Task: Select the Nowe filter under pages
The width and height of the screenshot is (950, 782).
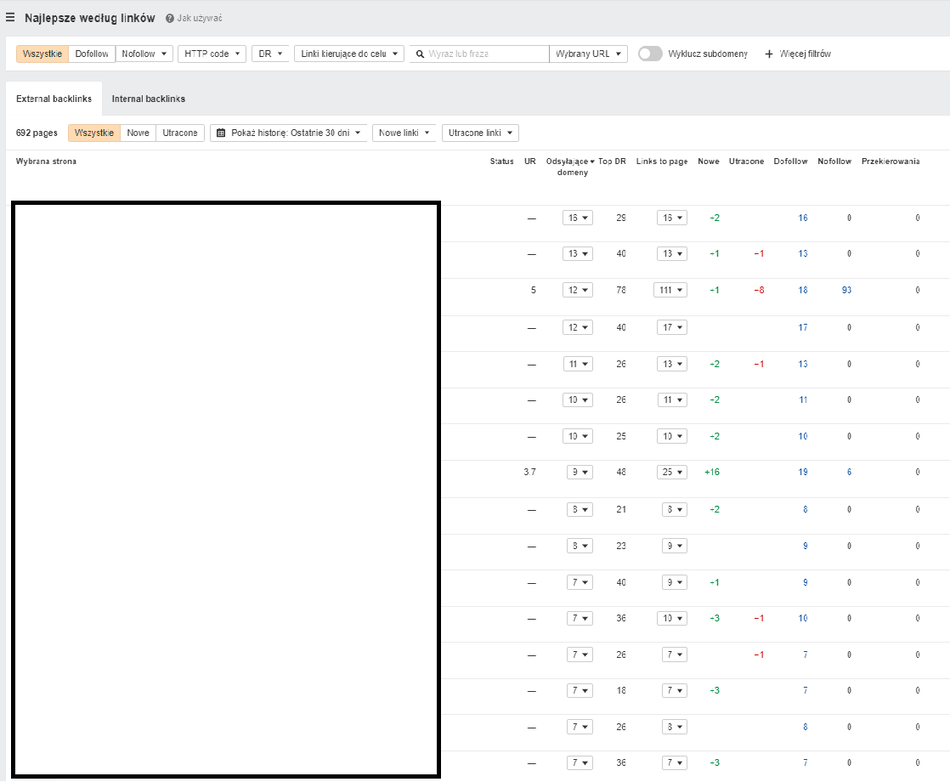Action: pos(138,133)
